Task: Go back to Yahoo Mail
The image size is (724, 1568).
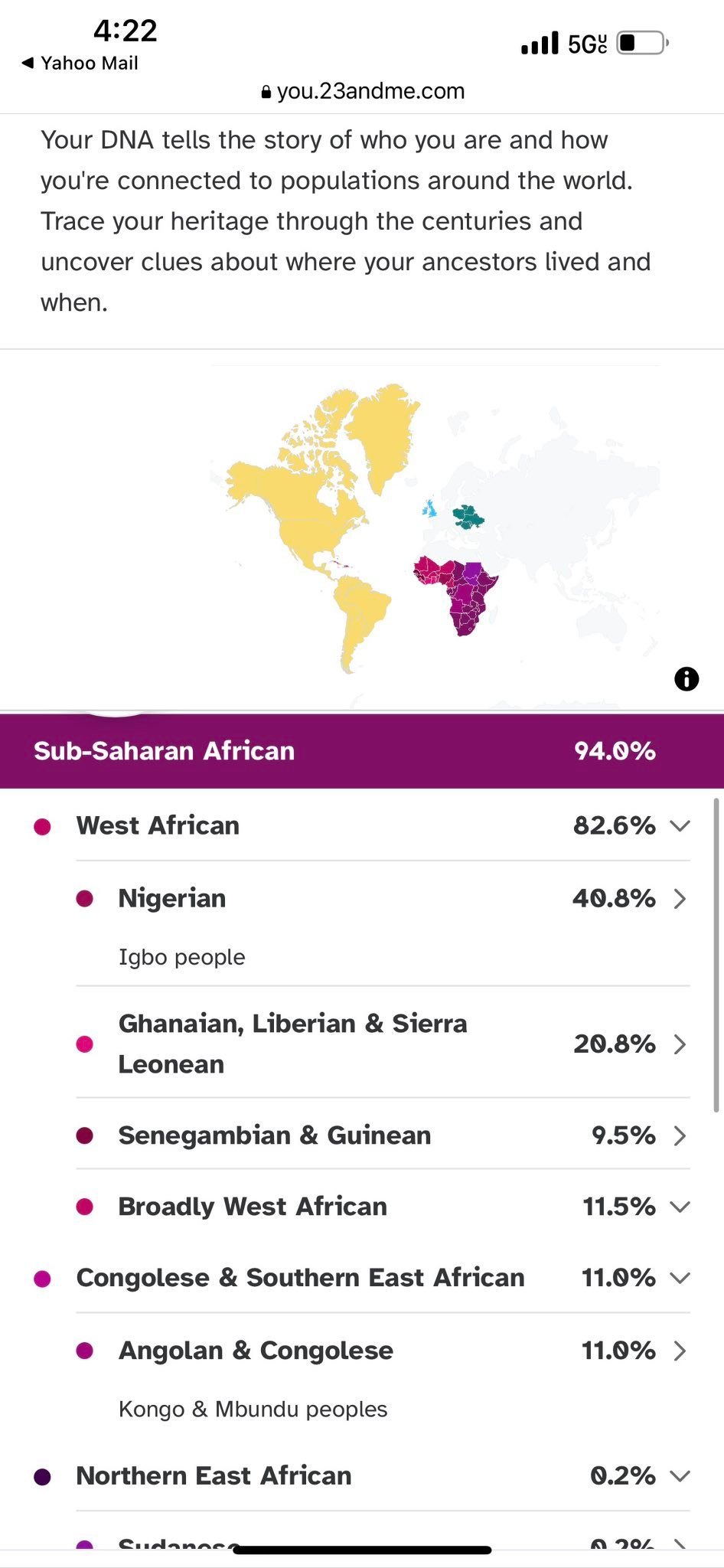Action: 80,63
